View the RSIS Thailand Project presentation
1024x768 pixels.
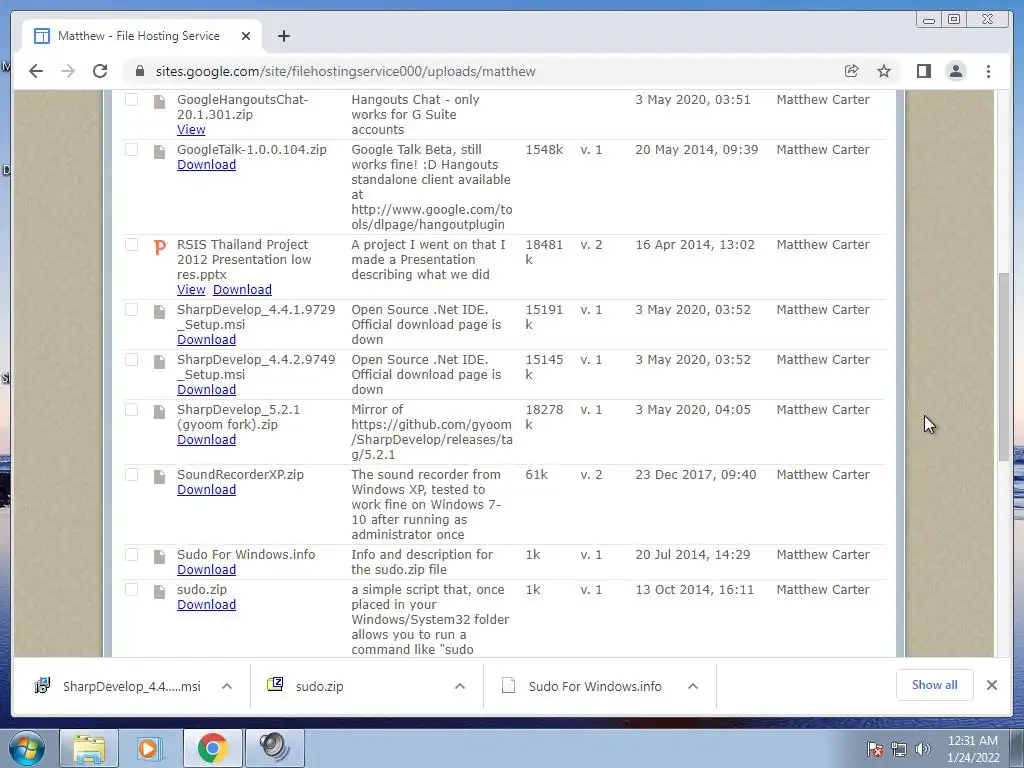point(191,289)
